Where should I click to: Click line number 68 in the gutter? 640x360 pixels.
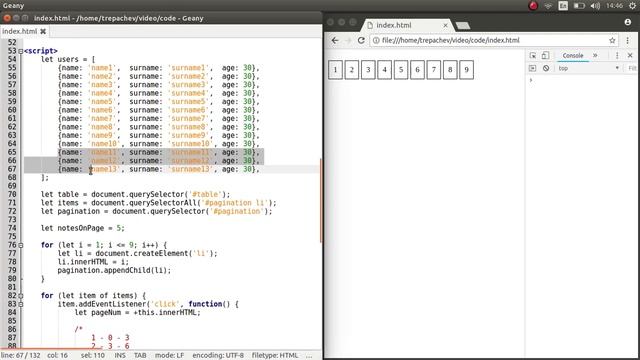tap(12, 178)
